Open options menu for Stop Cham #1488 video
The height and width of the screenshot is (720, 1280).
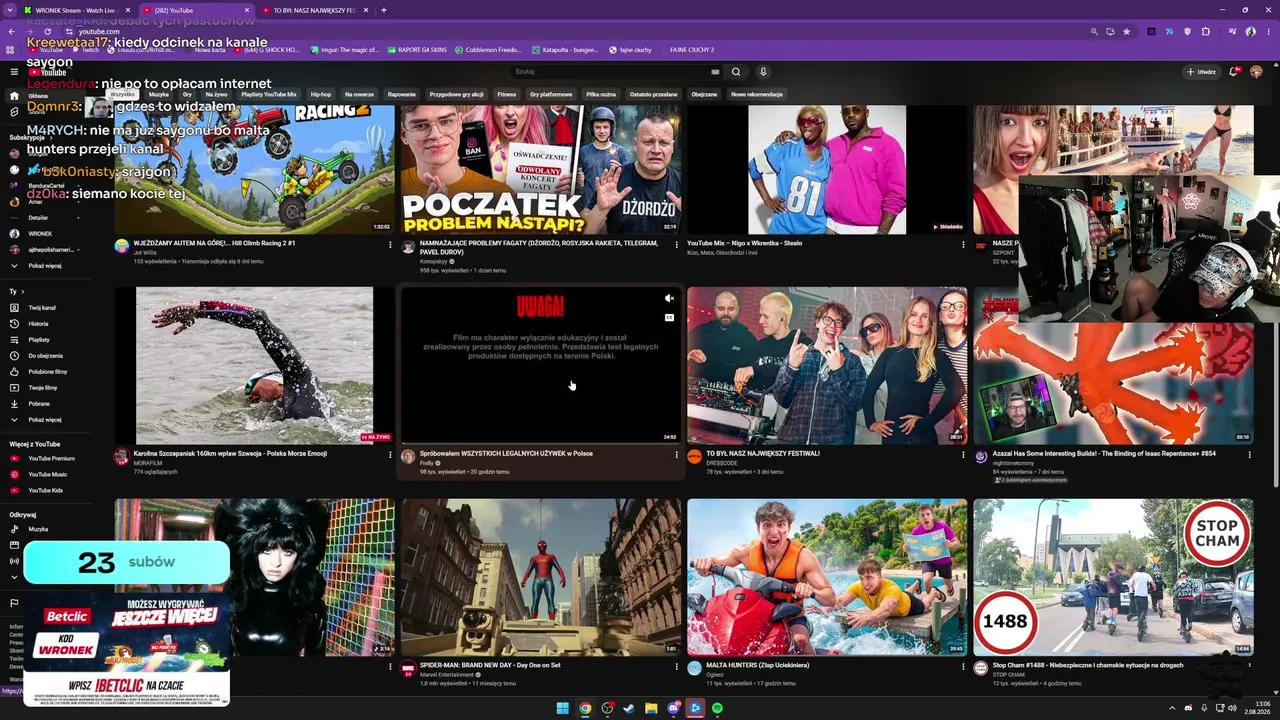(1249, 666)
